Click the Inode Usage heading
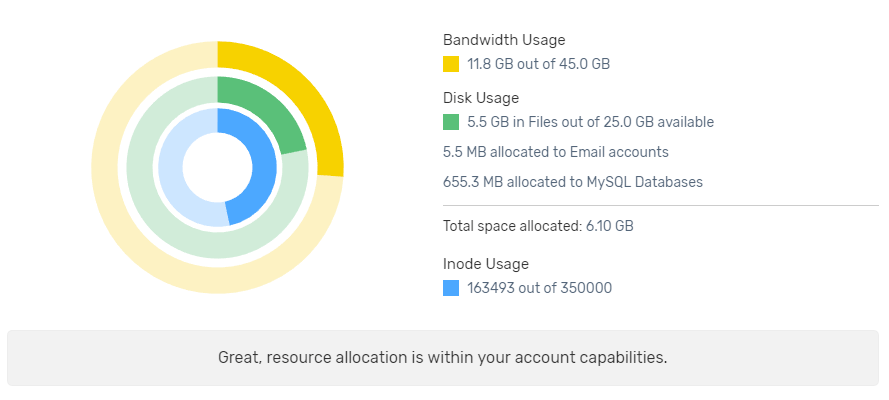889x400 pixels. point(486,264)
